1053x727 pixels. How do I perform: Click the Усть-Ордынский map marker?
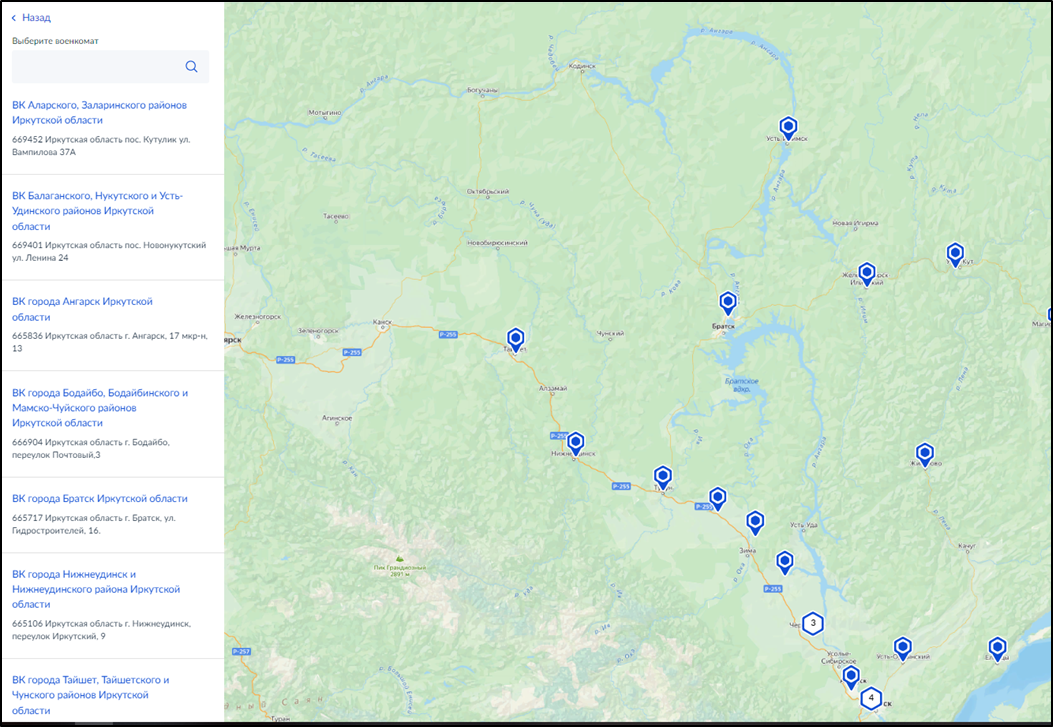(903, 648)
